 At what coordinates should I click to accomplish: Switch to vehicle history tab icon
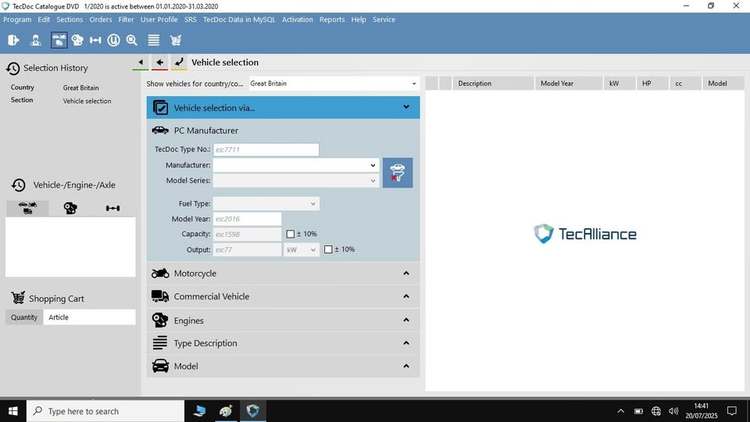28,208
